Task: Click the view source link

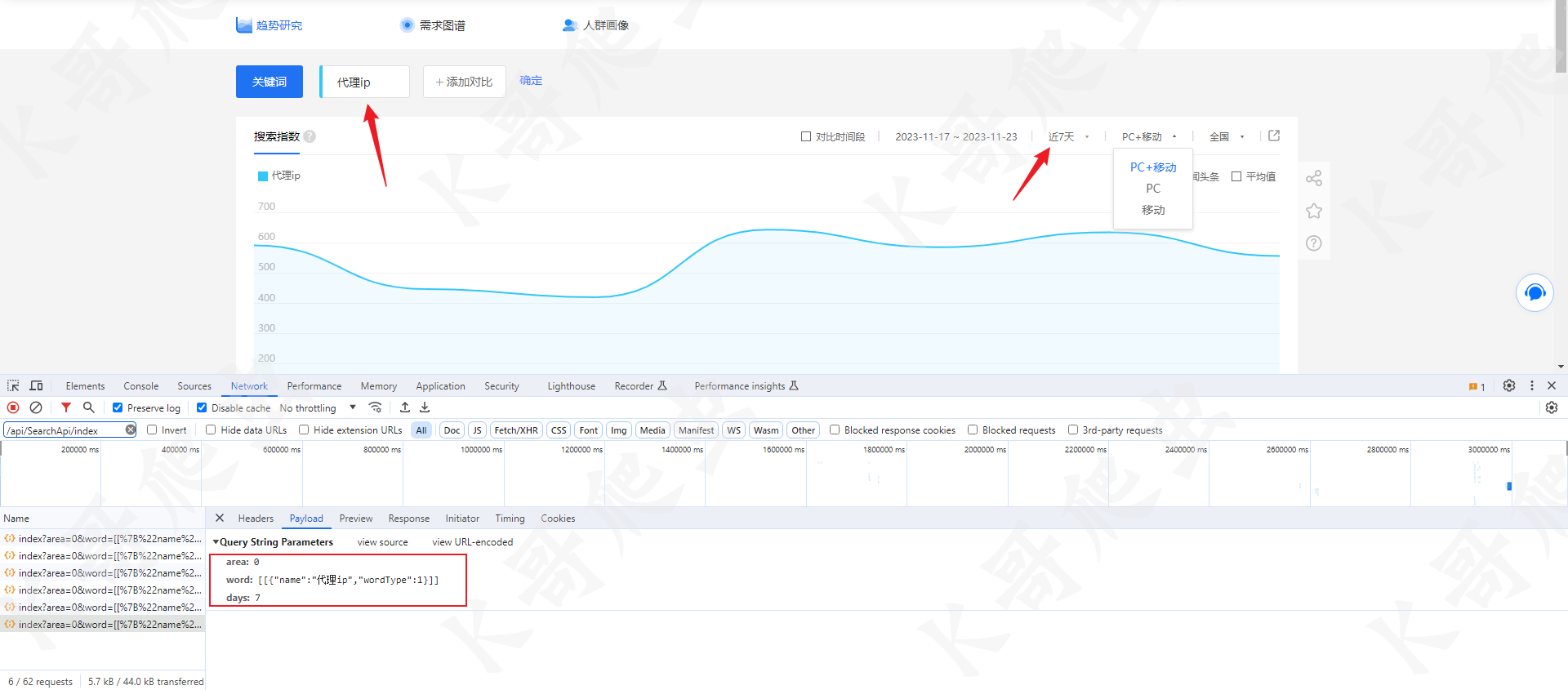Action: click(382, 542)
